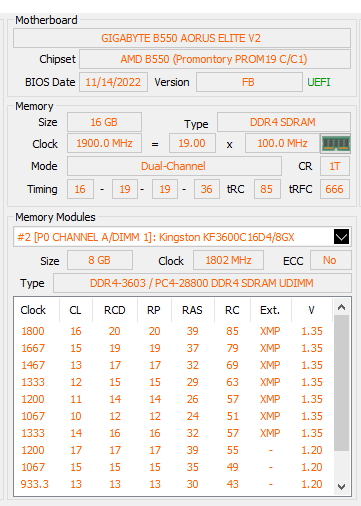This screenshot has width=361, height=506.
Task: Click the DDR4 SDRAM type field
Action: (284, 122)
